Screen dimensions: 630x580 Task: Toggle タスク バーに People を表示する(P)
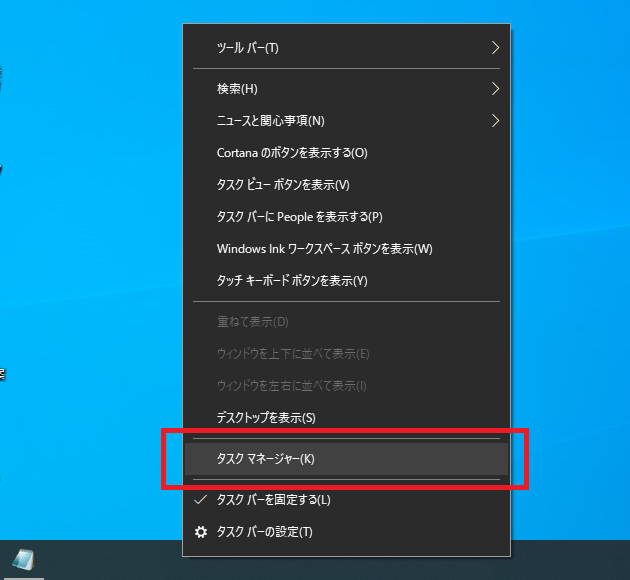pyautogui.click(x=346, y=217)
